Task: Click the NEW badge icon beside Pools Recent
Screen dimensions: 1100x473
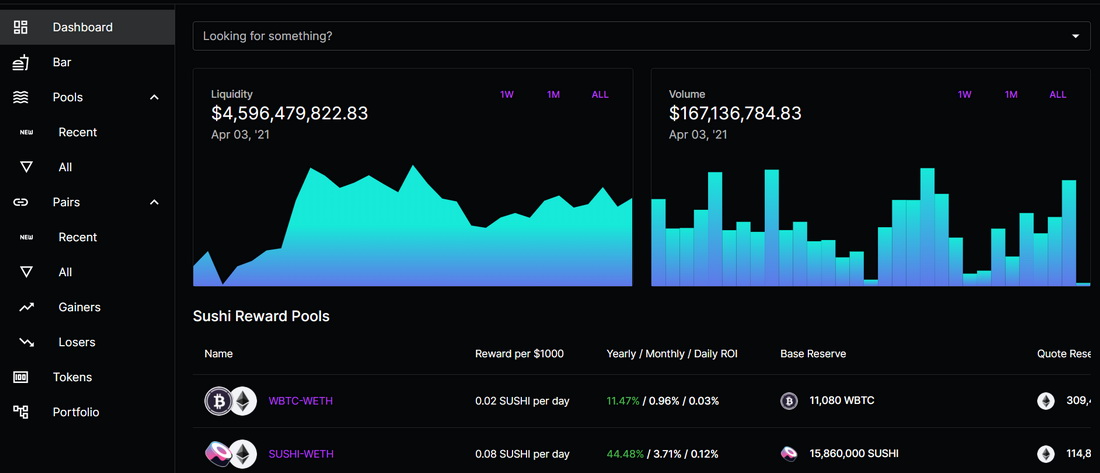Action: [x=26, y=133]
